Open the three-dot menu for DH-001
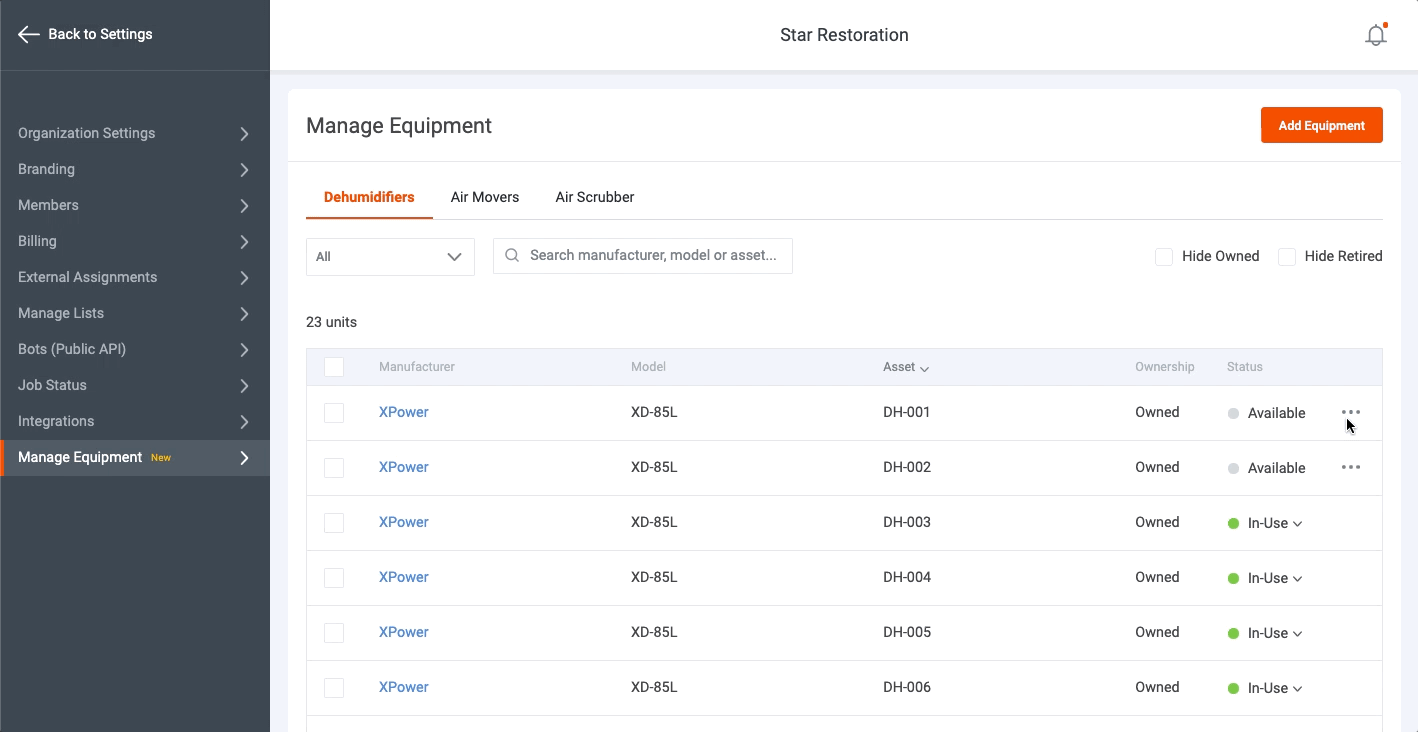This screenshot has width=1418, height=732. tap(1351, 411)
